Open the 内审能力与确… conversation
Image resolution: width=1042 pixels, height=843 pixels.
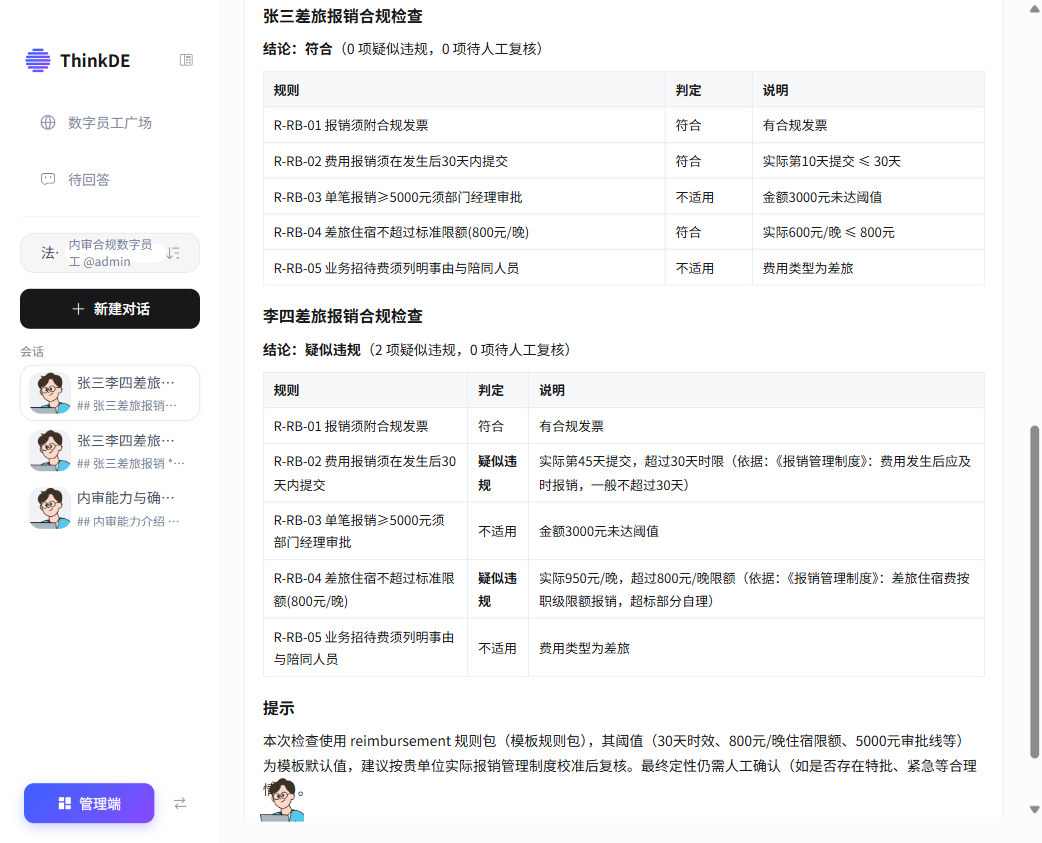(x=110, y=508)
